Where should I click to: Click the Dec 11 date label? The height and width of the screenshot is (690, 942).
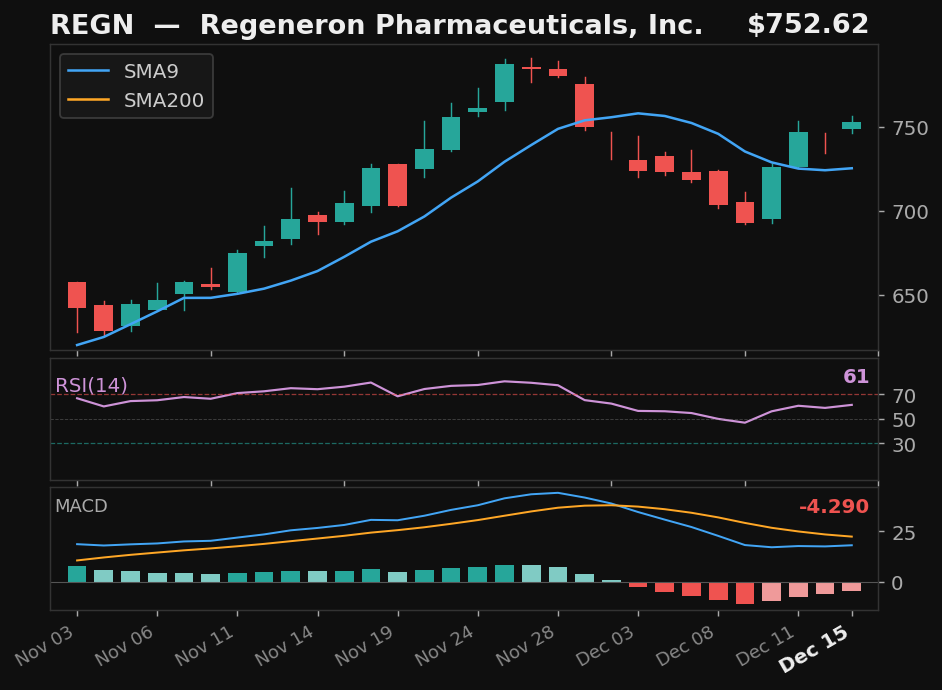pos(767,646)
